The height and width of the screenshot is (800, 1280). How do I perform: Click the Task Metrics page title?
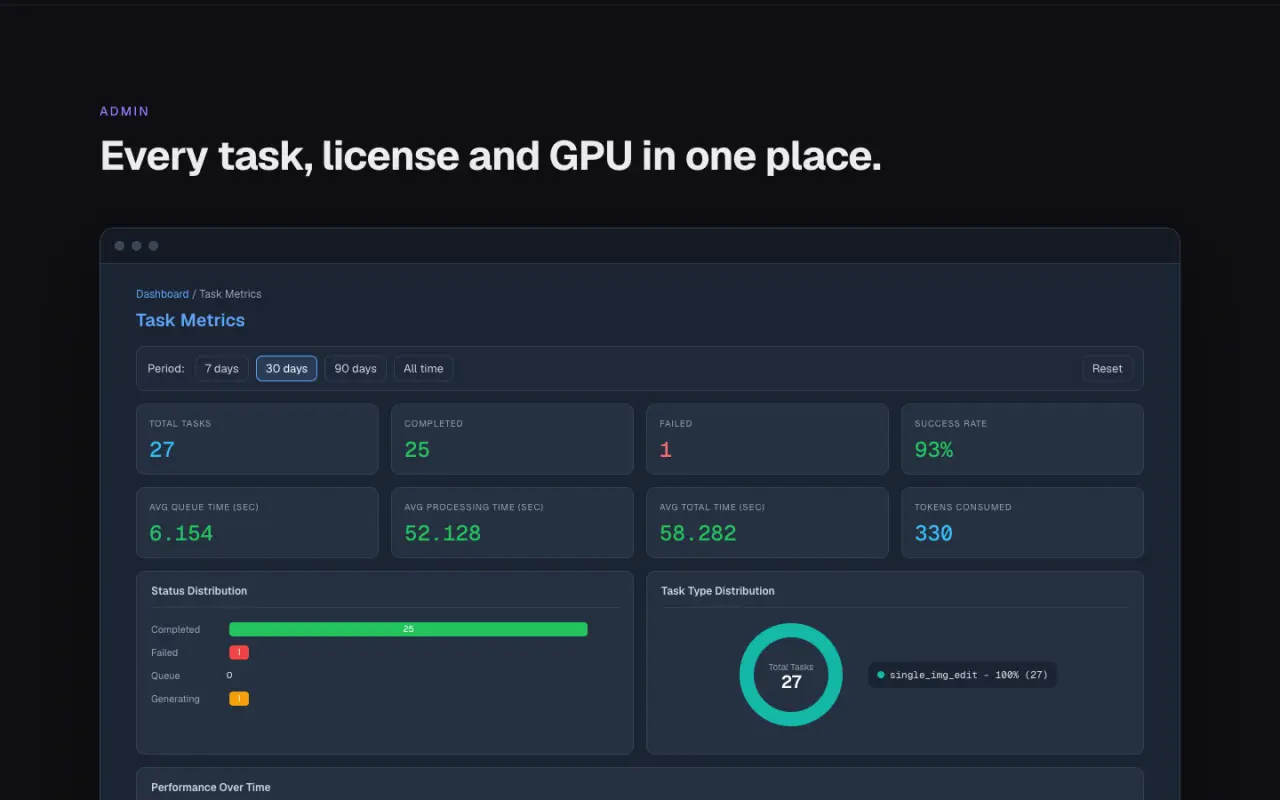coord(190,320)
